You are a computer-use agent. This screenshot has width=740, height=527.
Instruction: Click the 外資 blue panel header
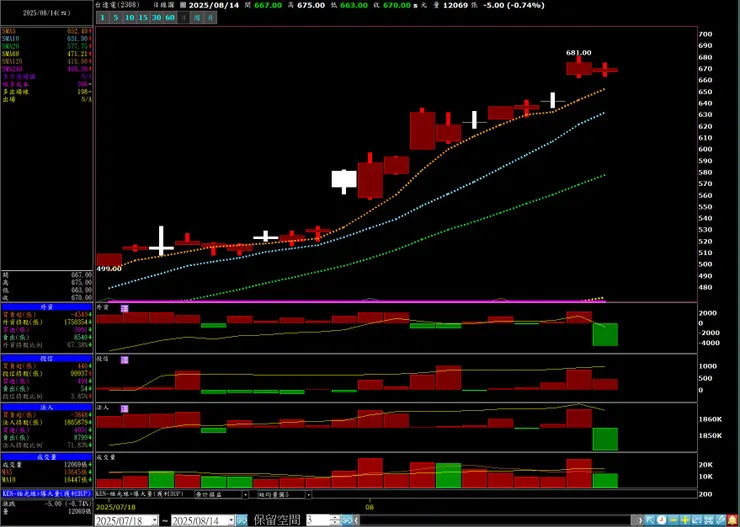tap(47, 307)
